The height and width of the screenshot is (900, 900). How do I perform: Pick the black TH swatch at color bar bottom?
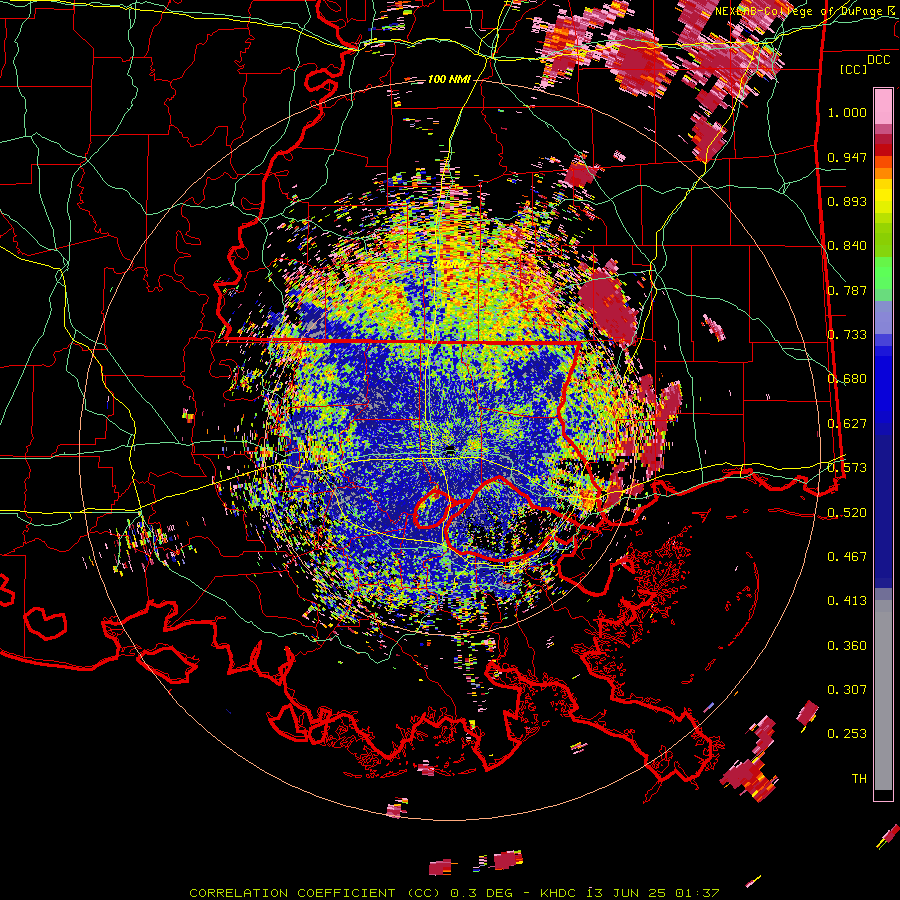pos(883,794)
